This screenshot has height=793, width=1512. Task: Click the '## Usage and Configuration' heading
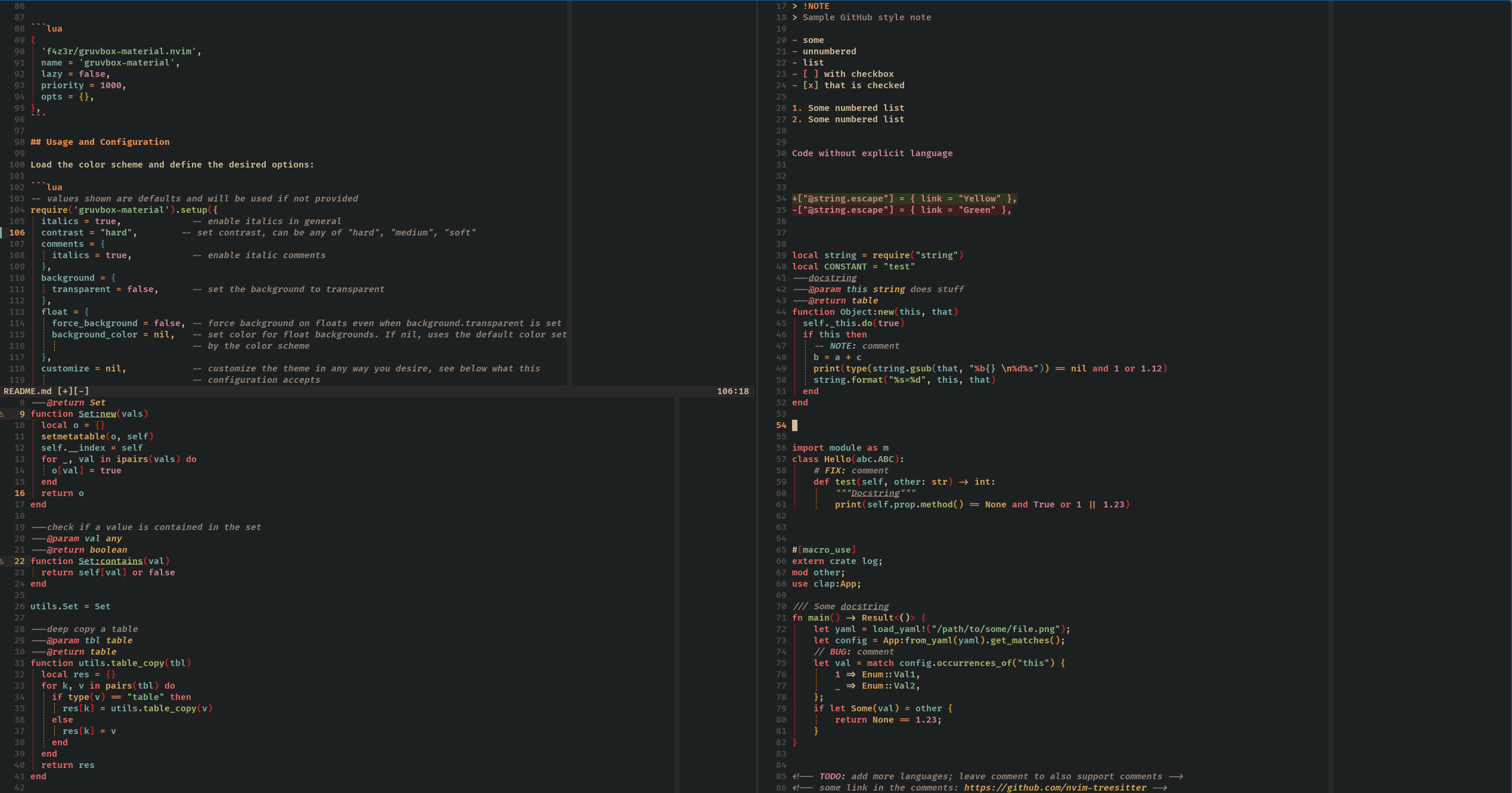point(100,142)
